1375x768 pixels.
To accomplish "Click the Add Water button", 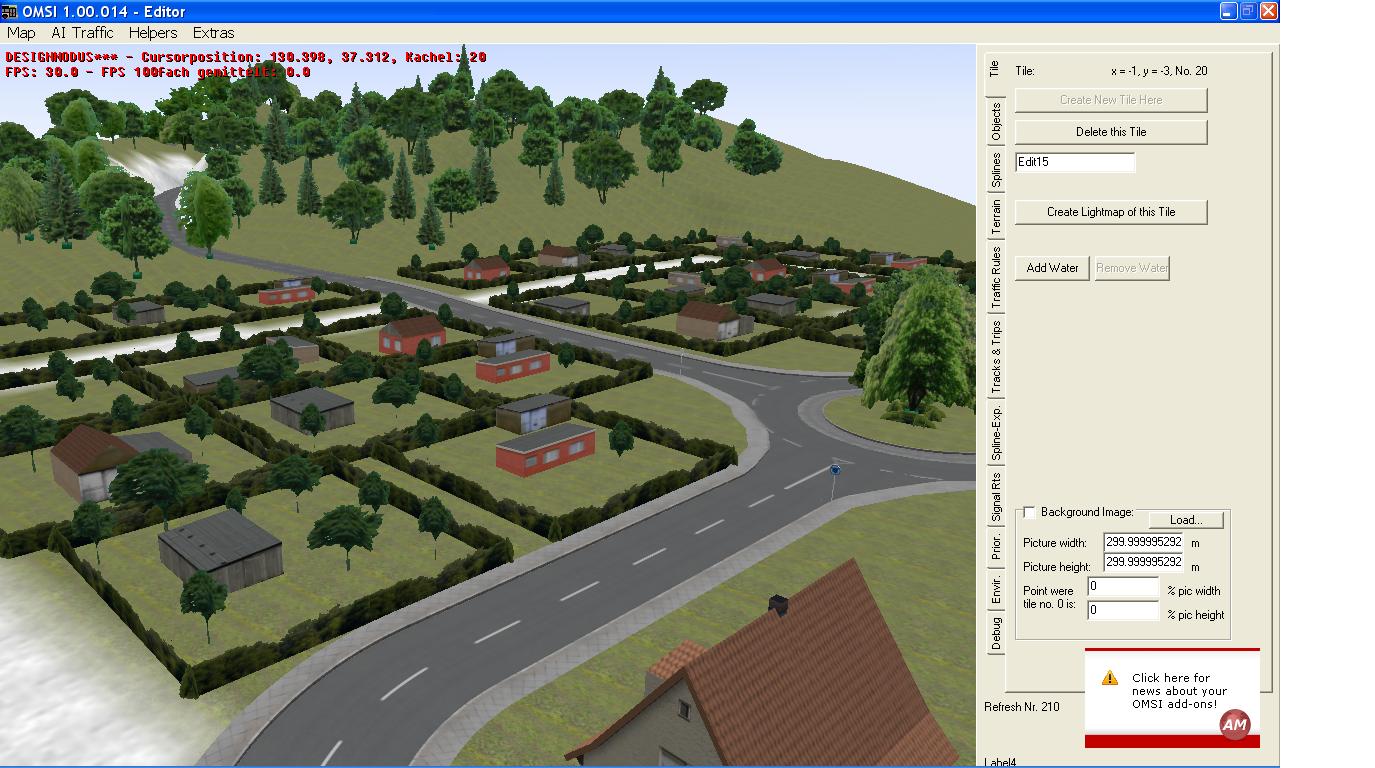I will point(1052,268).
